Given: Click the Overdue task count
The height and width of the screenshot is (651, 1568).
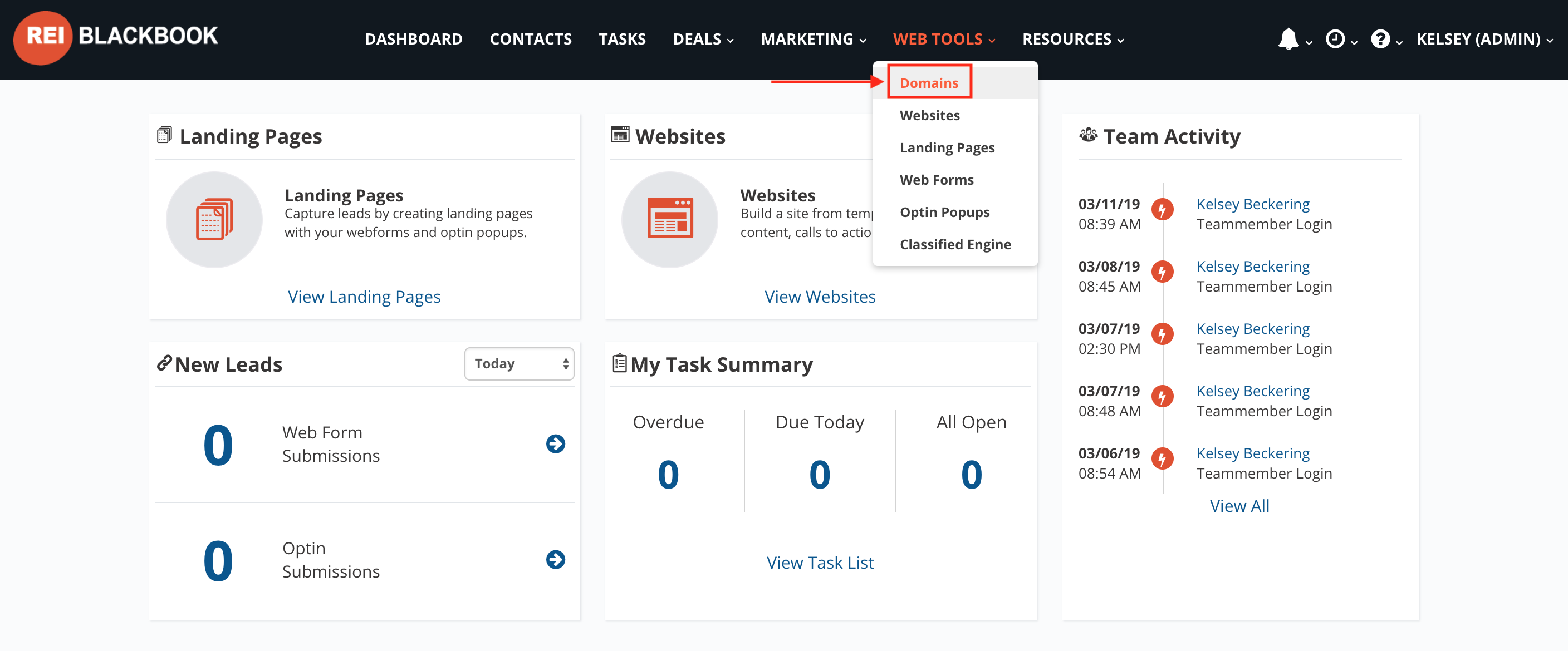Looking at the screenshot, I should [x=668, y=475].
